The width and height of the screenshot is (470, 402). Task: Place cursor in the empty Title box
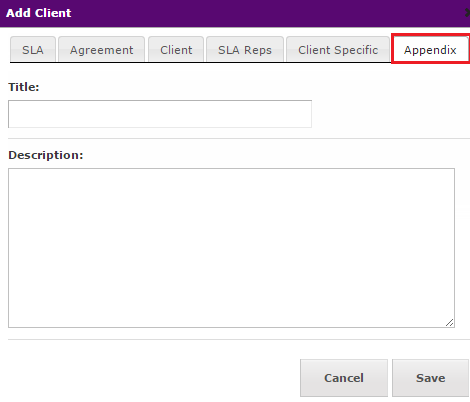pos(160,114)
